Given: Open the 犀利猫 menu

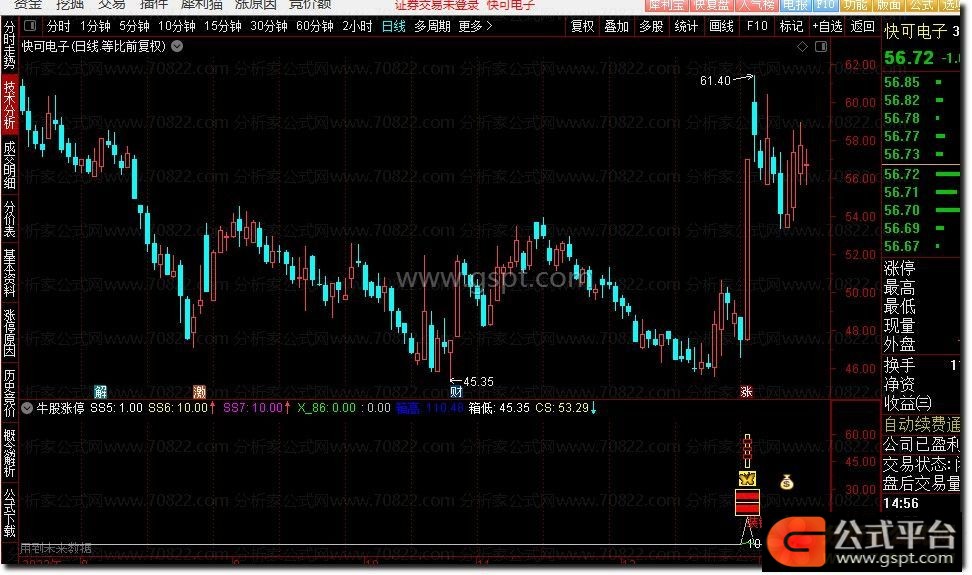Looking at the screenshot, I should [x=201, y=5].
